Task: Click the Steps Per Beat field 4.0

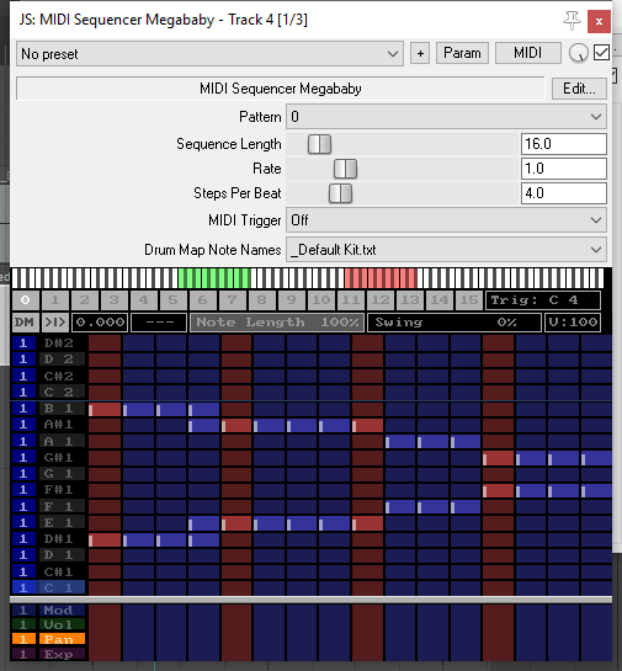Action: pos(563,193)
